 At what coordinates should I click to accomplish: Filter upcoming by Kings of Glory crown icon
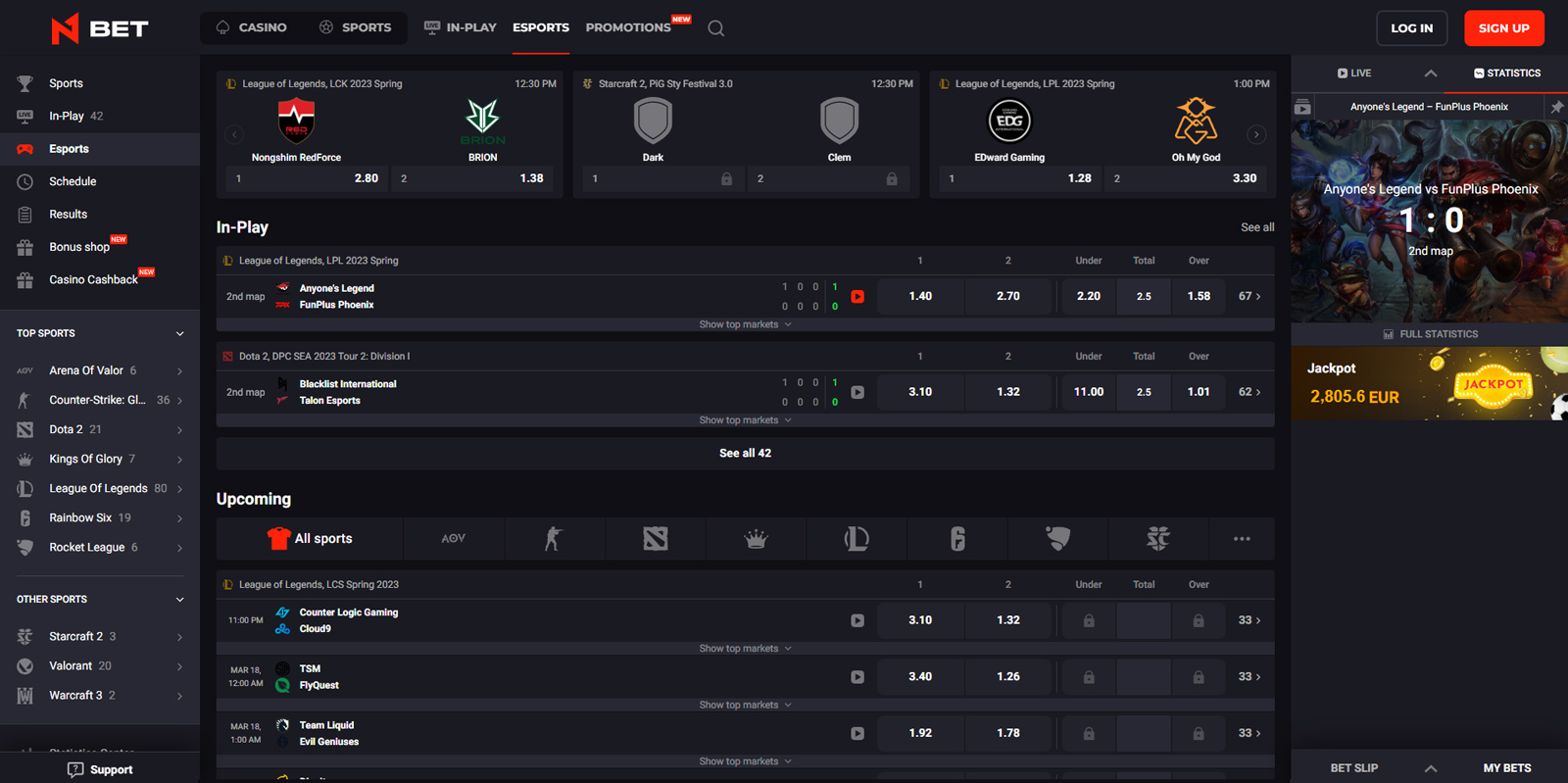[756, 538]
